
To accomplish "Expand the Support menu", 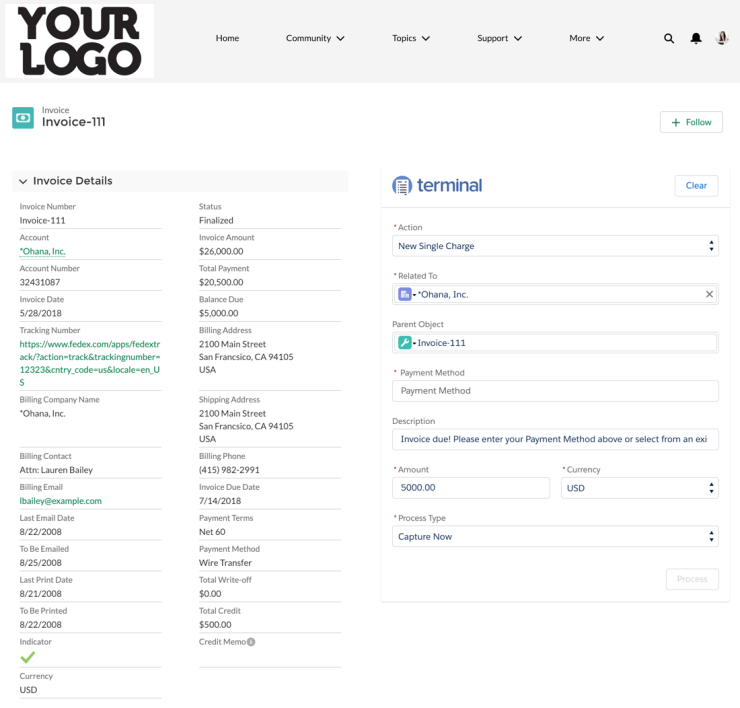I will click(499, 38).
